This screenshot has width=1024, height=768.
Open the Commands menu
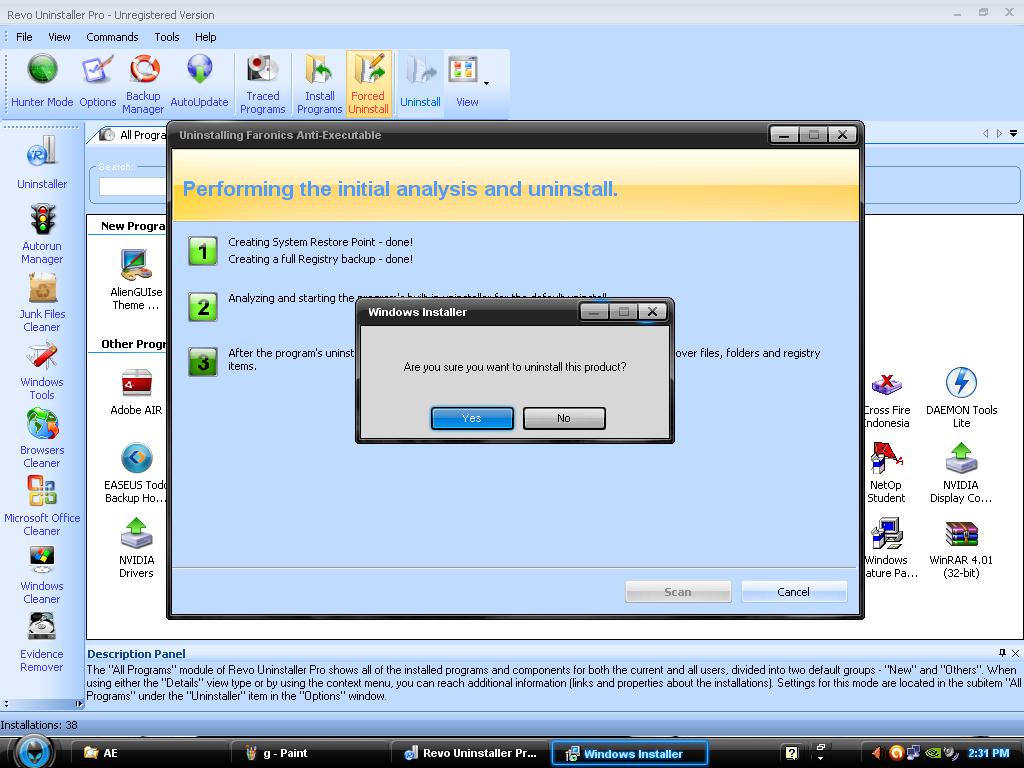point(112,37)
